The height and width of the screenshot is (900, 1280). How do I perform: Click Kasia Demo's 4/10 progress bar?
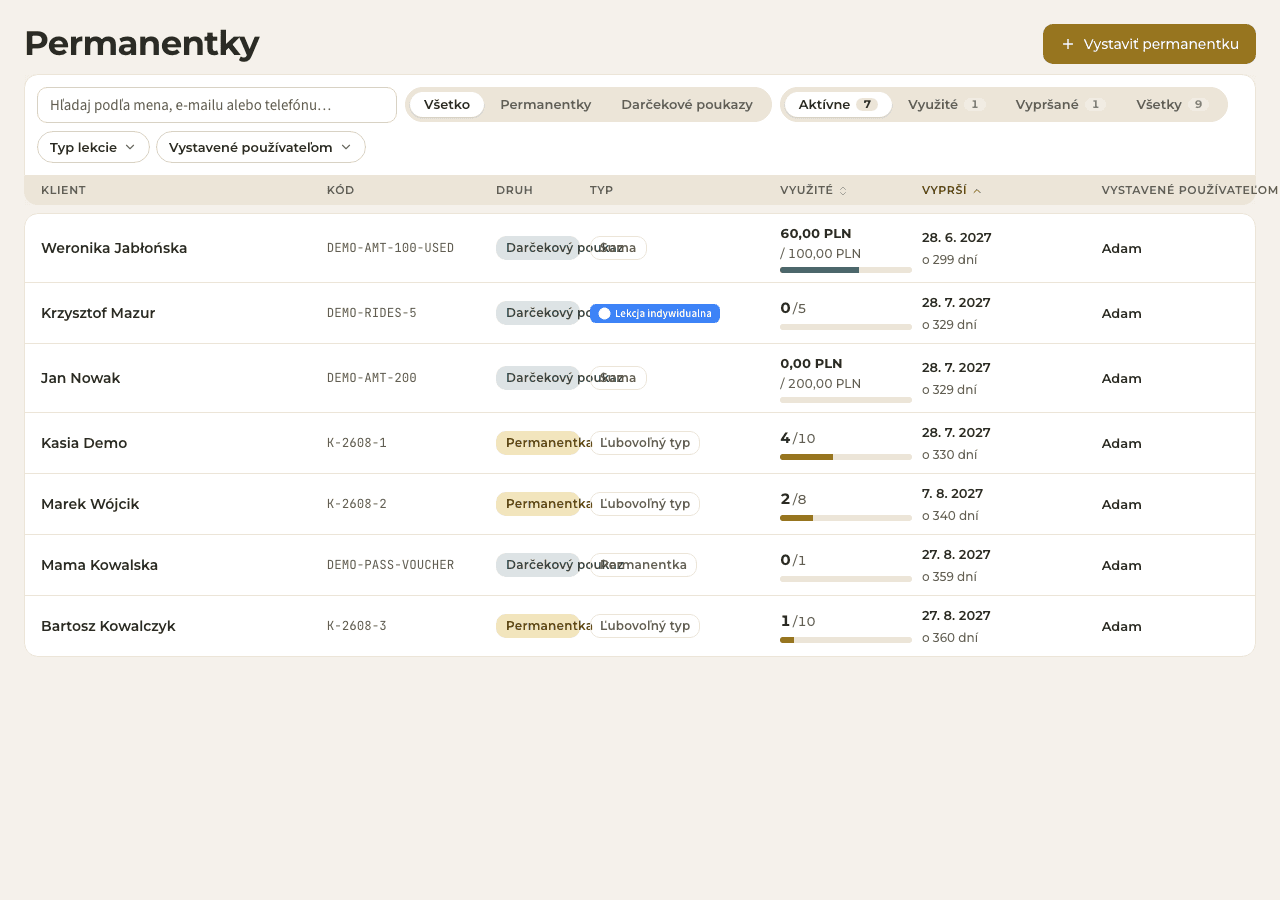click(x=846, y=457)
